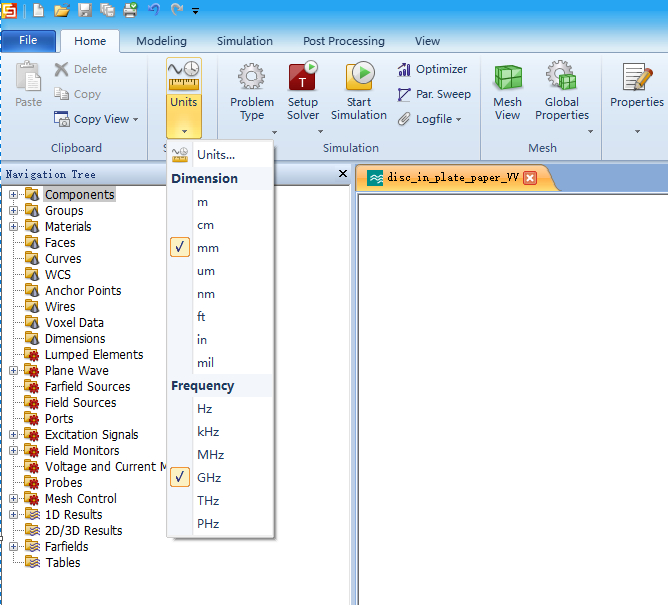Click the New document icon in quick access toolbar
The width and height of the screenshot is (668, 605).
pos(39,10)
